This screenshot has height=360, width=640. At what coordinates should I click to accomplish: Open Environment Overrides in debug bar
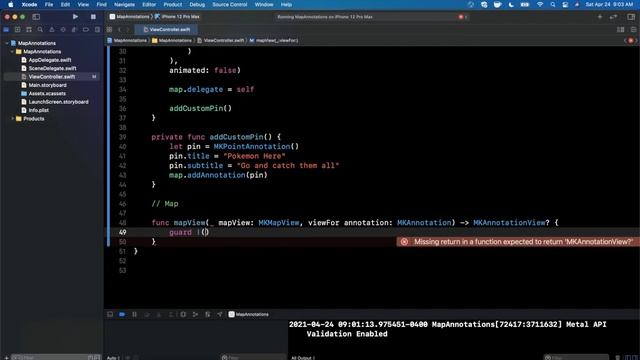pyautogui.click(x=207, y=314)
